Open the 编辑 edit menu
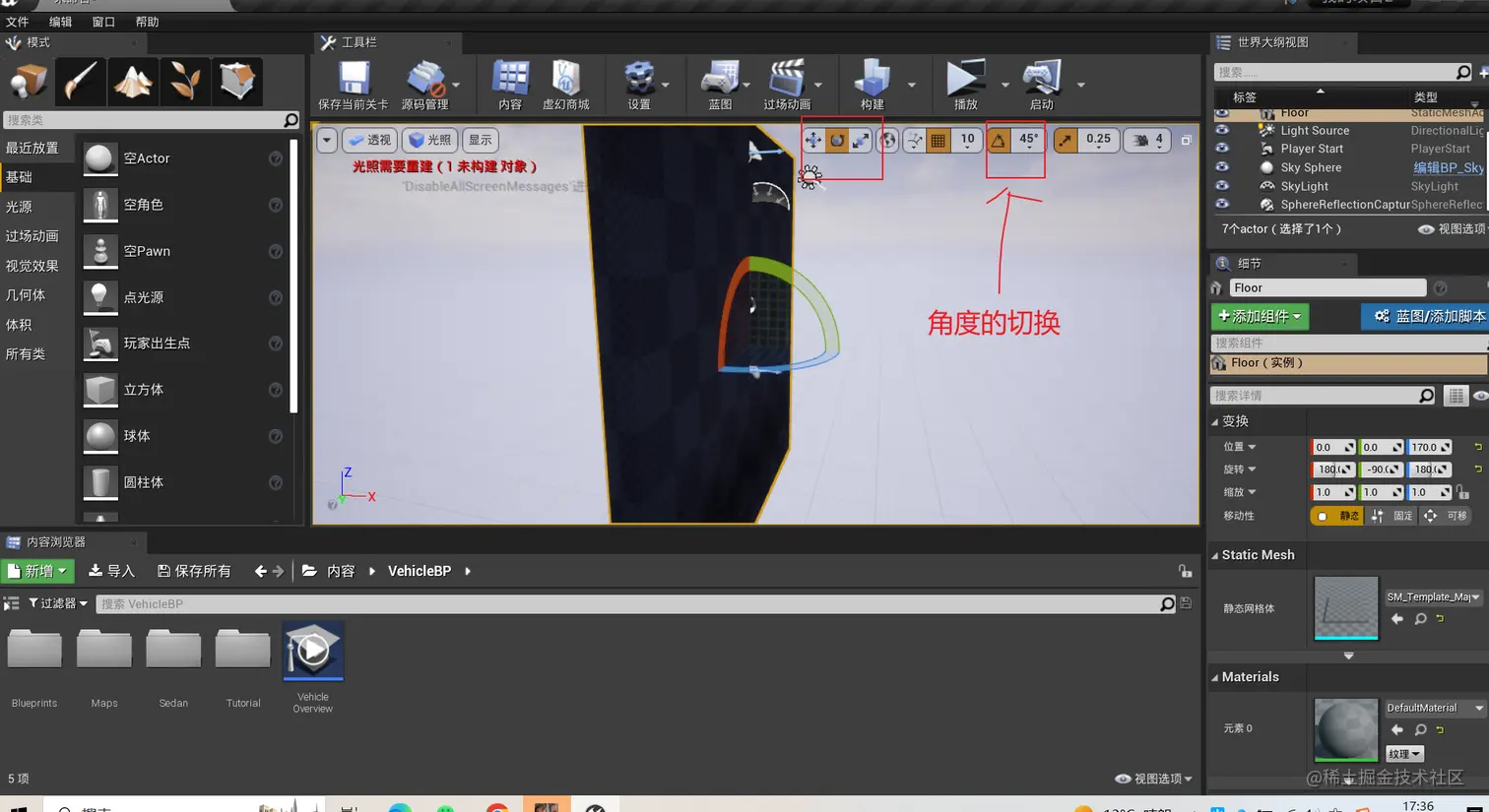The image size is (1489, 812). (60, 22)
